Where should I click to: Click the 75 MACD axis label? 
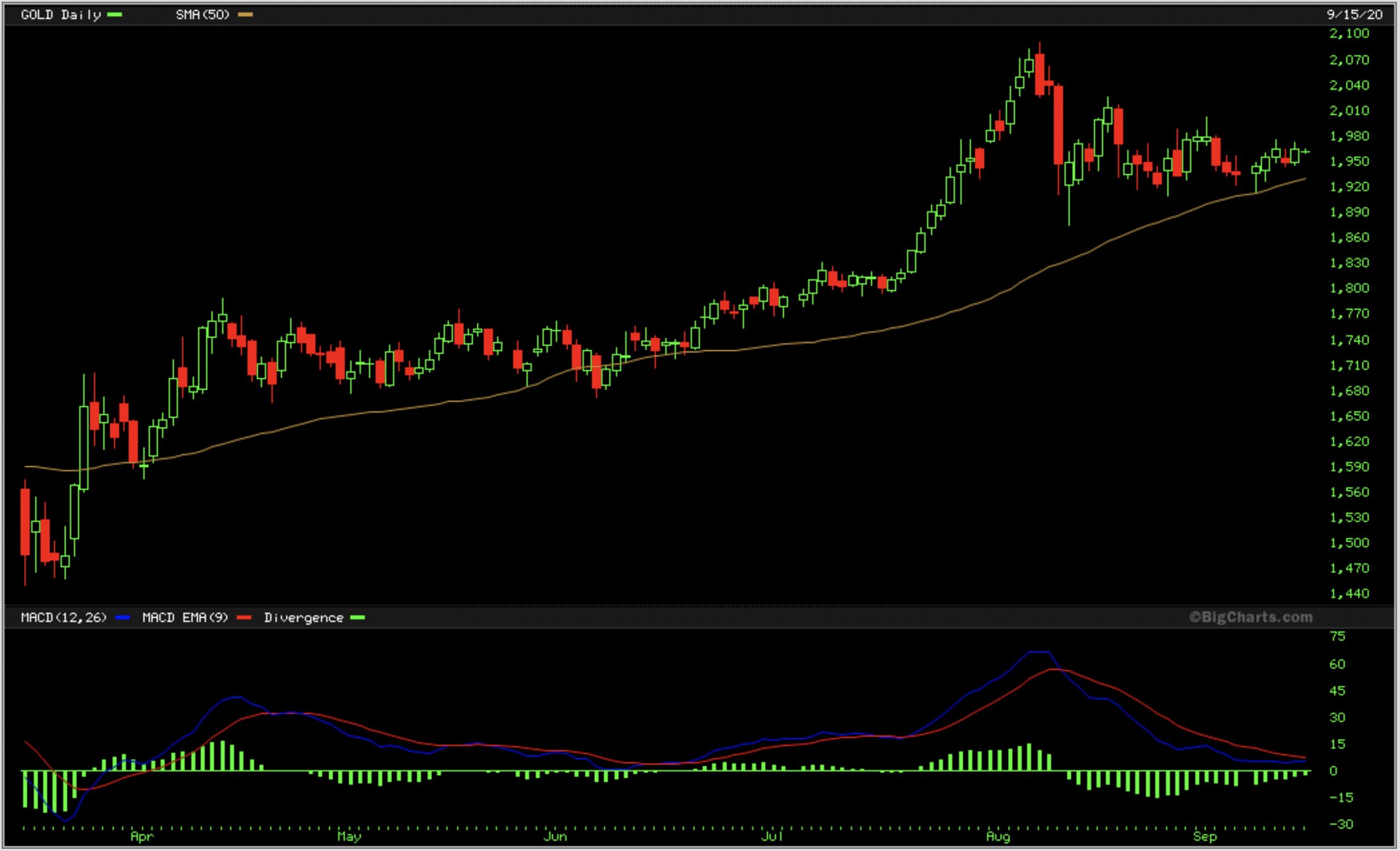(1338, 636)
